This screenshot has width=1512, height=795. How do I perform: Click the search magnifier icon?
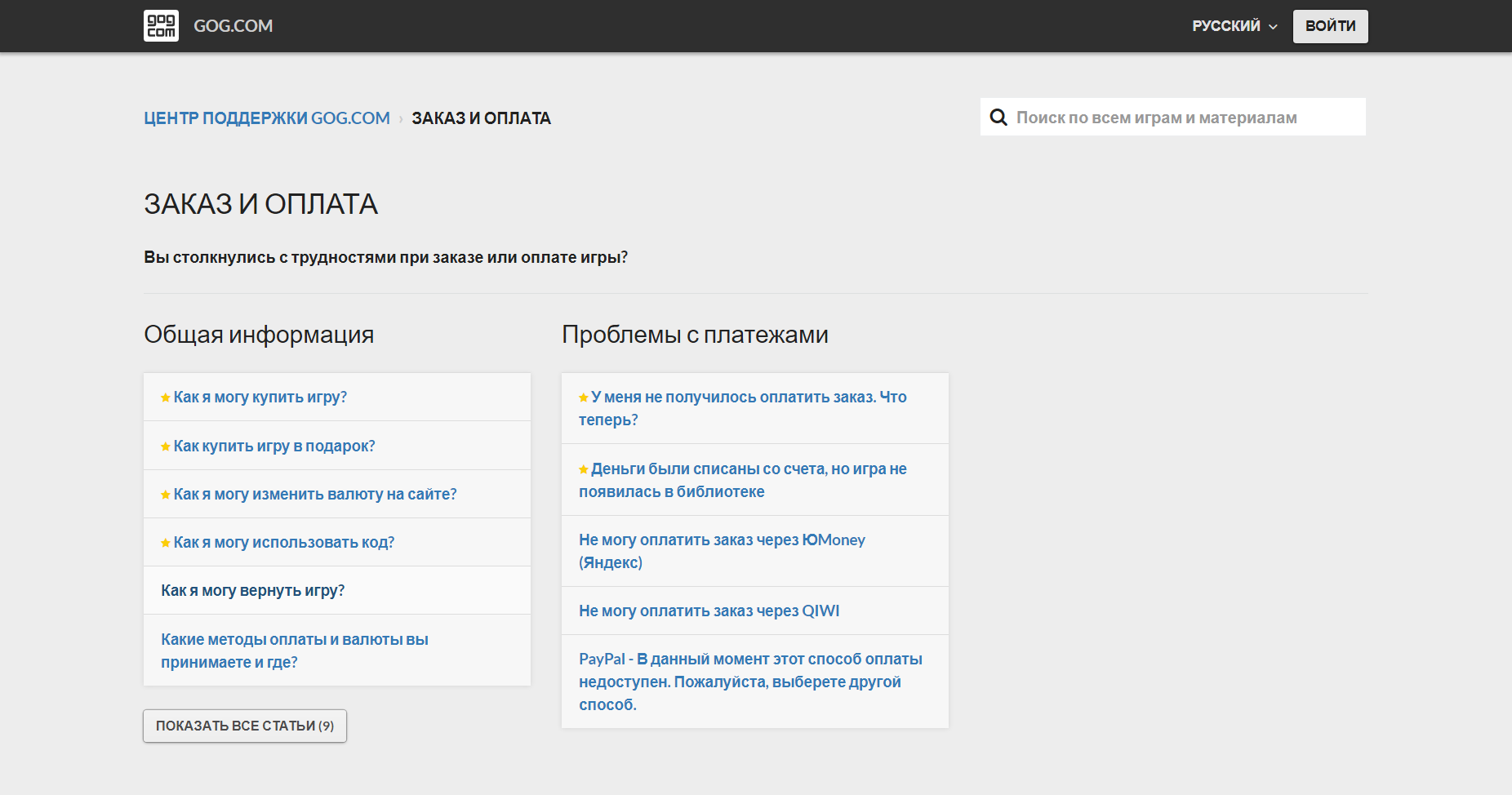point(998,118)
